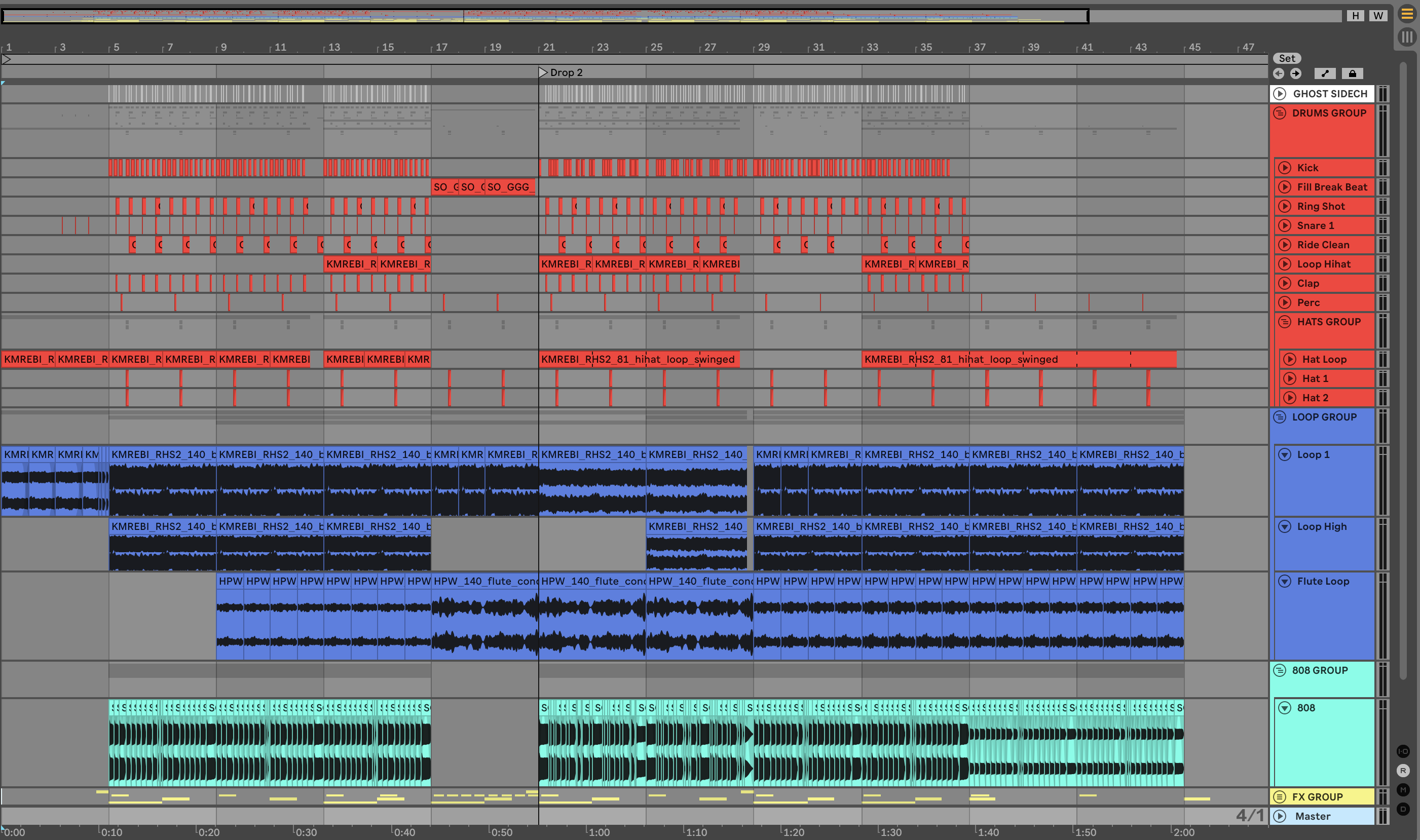Screen dimensions: 1420x840
Task: Click the Set locator button
Action: point(1286,58)
